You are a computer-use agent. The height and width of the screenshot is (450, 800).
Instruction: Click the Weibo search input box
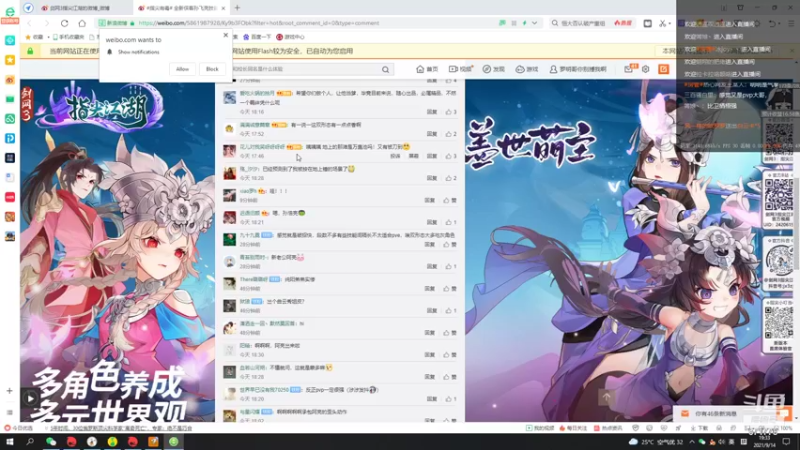[x=306, y=69]
